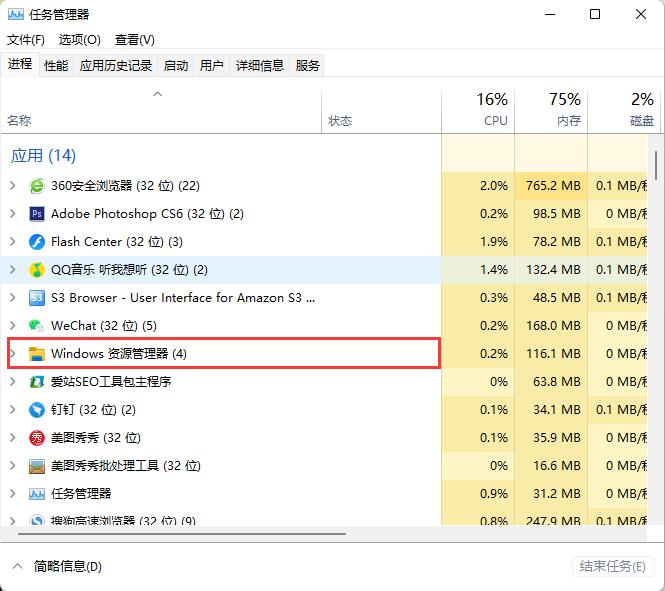
Task: Switch to the 启动 tab
Action: [x=176, y=65]
